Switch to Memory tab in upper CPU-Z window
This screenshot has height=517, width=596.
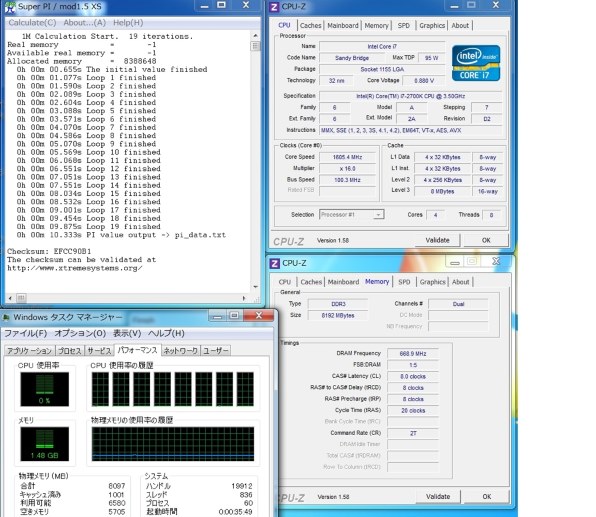point(376,25)
